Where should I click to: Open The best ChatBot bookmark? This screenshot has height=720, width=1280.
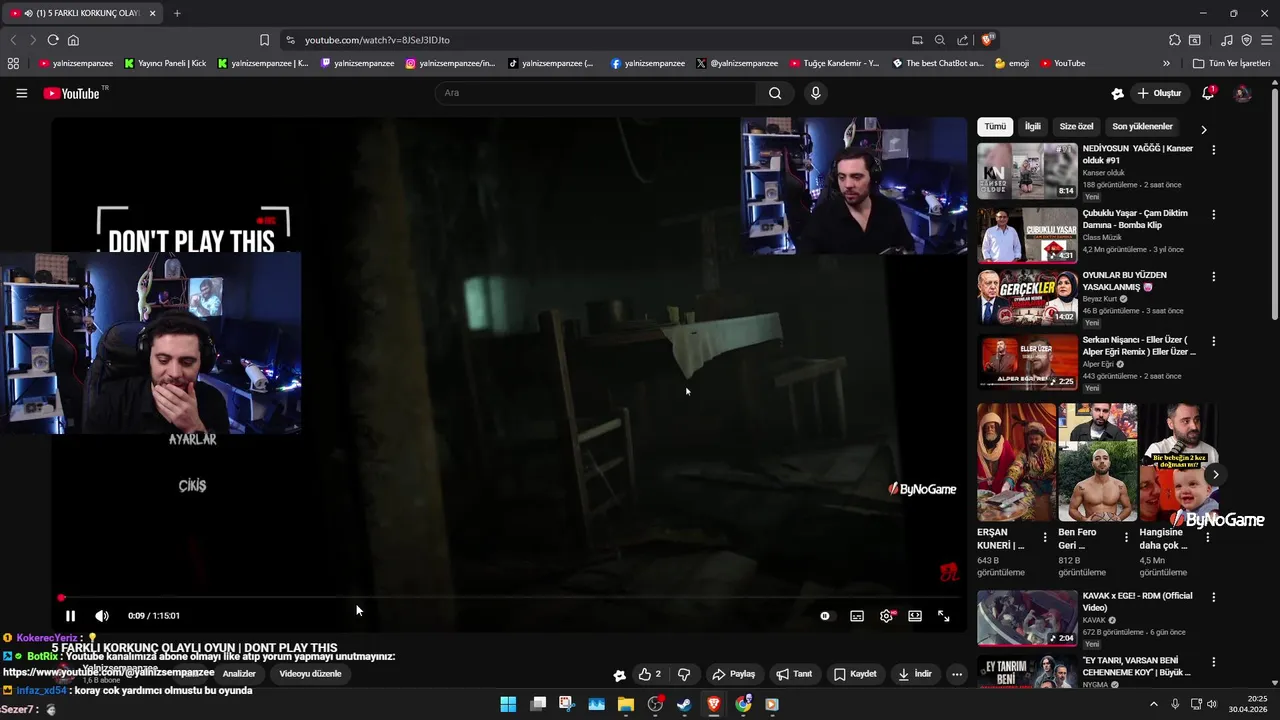coord(938,63)
